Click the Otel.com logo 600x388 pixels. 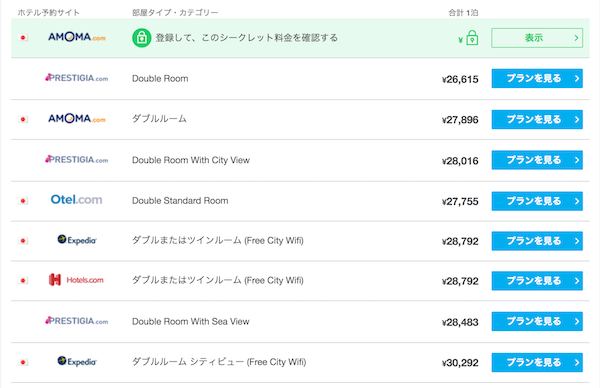coord(77,200)
